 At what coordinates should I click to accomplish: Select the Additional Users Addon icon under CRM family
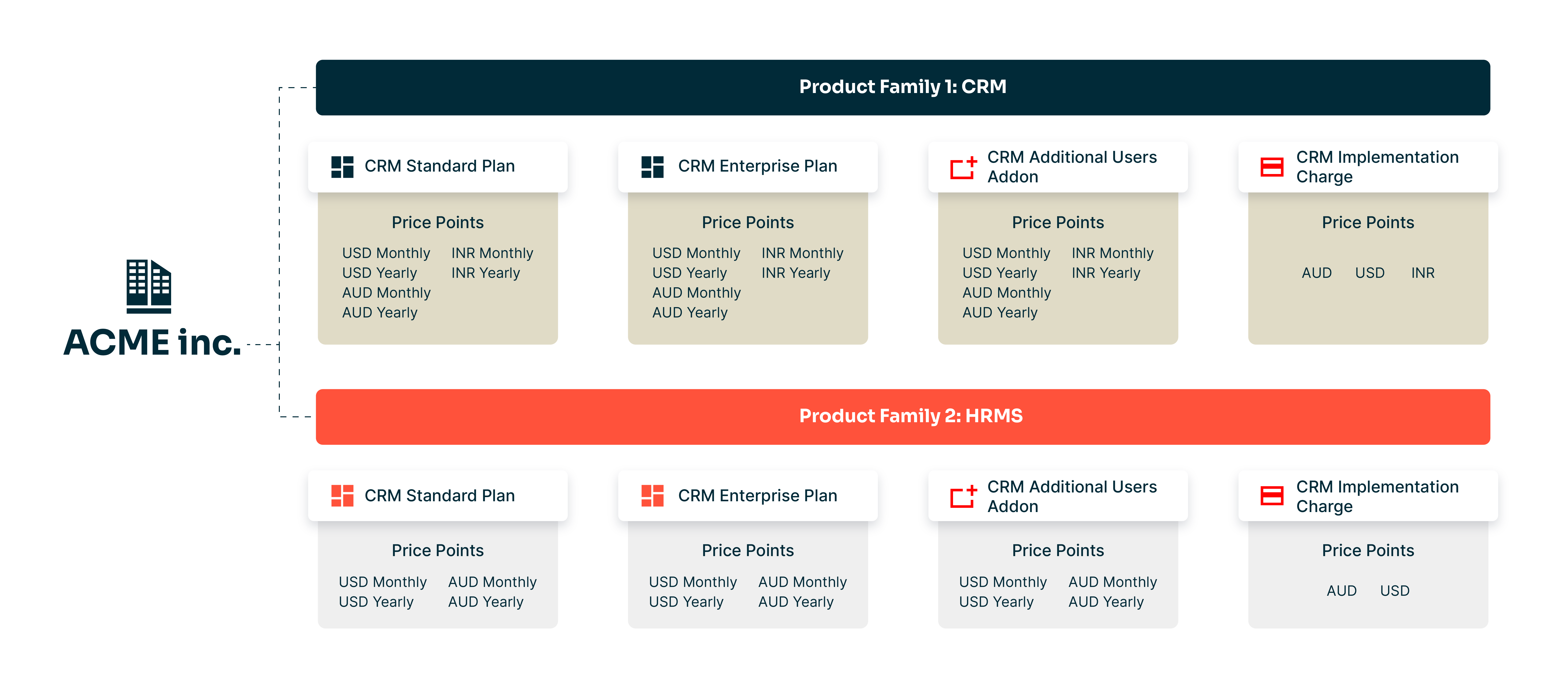963,167
